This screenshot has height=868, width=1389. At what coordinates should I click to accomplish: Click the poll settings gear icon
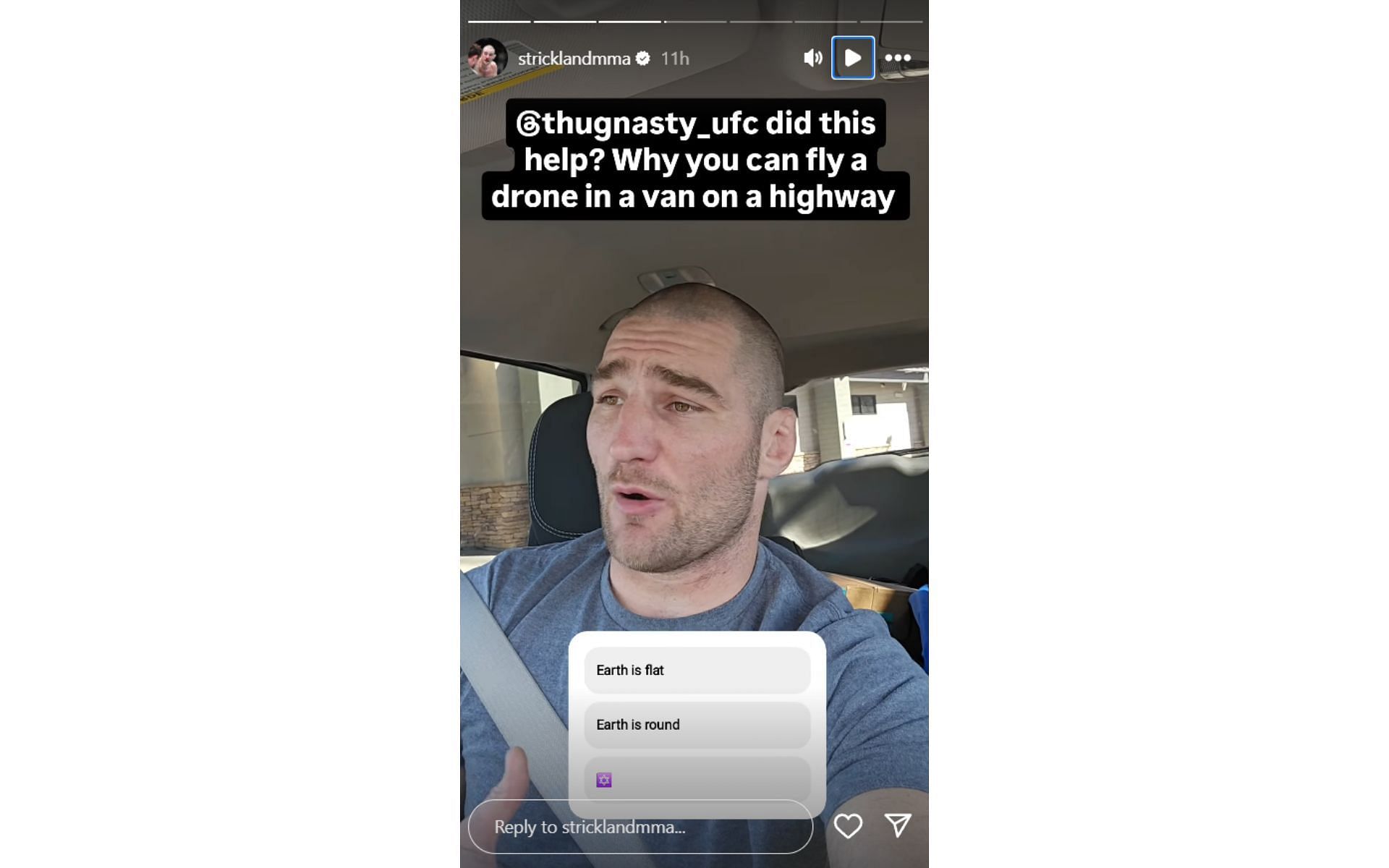604,779
